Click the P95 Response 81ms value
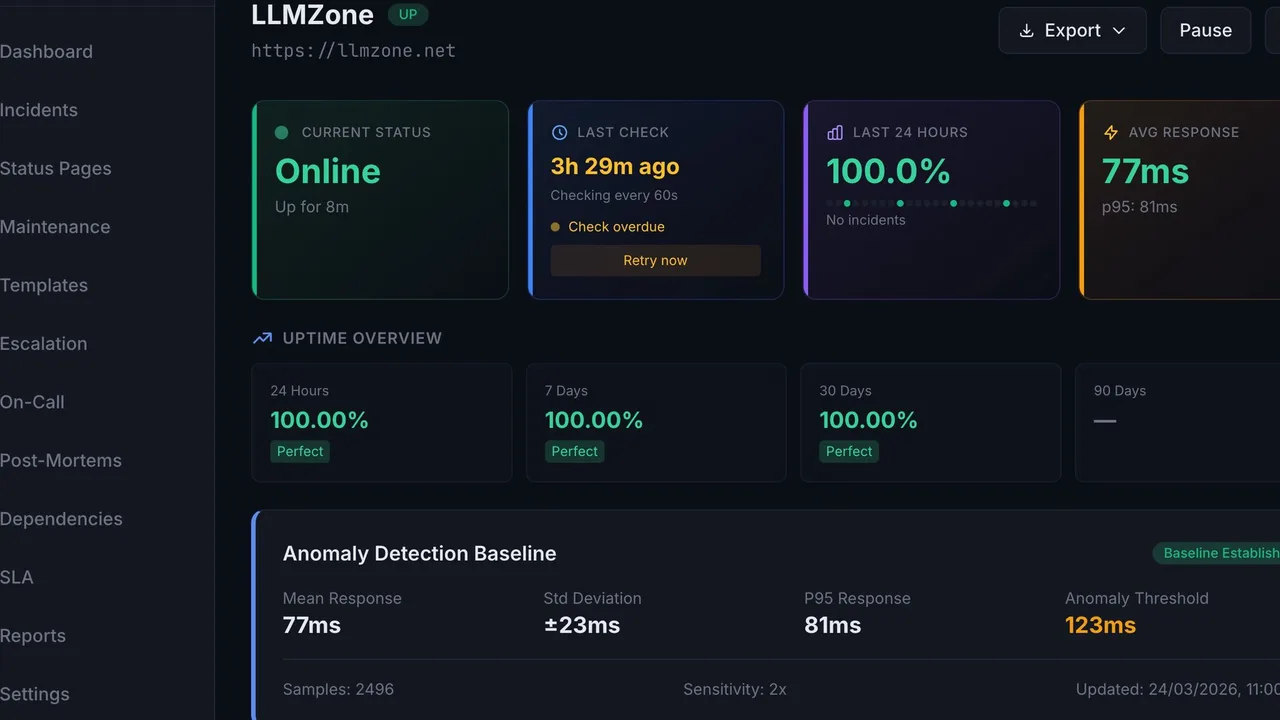The image size is (1280, 720). tap(833, 626)
